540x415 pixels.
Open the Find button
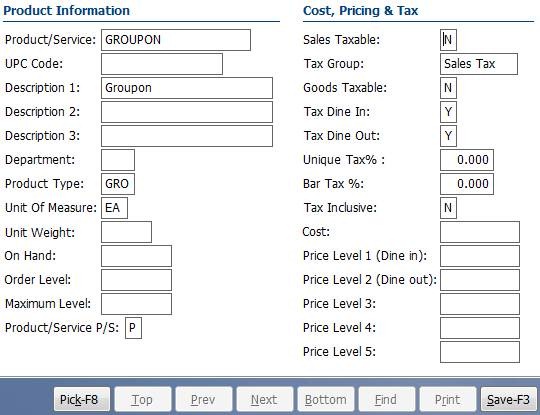pyautogui.click(x=387, y=399)
